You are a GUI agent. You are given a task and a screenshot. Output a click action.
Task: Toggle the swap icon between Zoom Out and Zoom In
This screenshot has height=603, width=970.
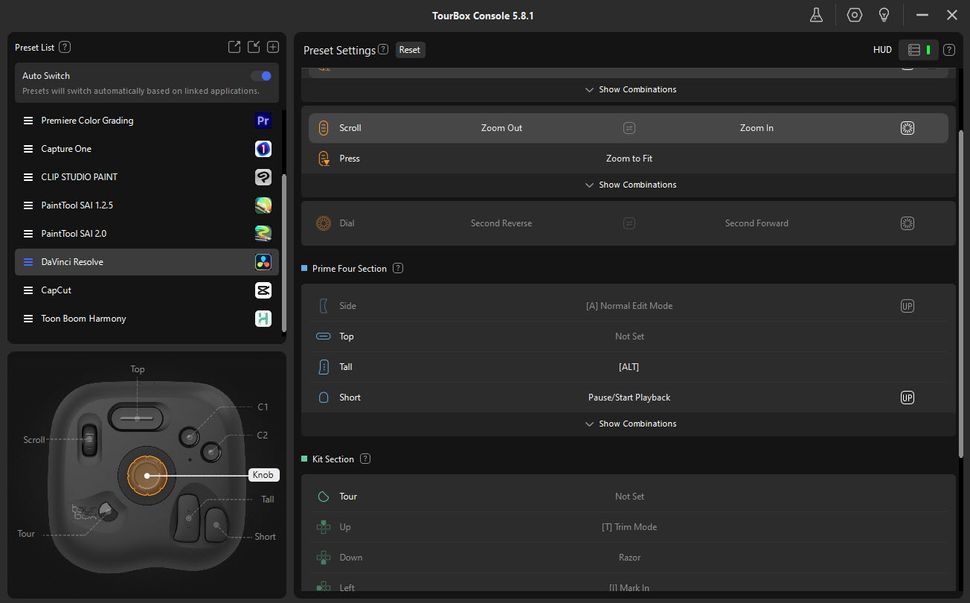(629, 128)
